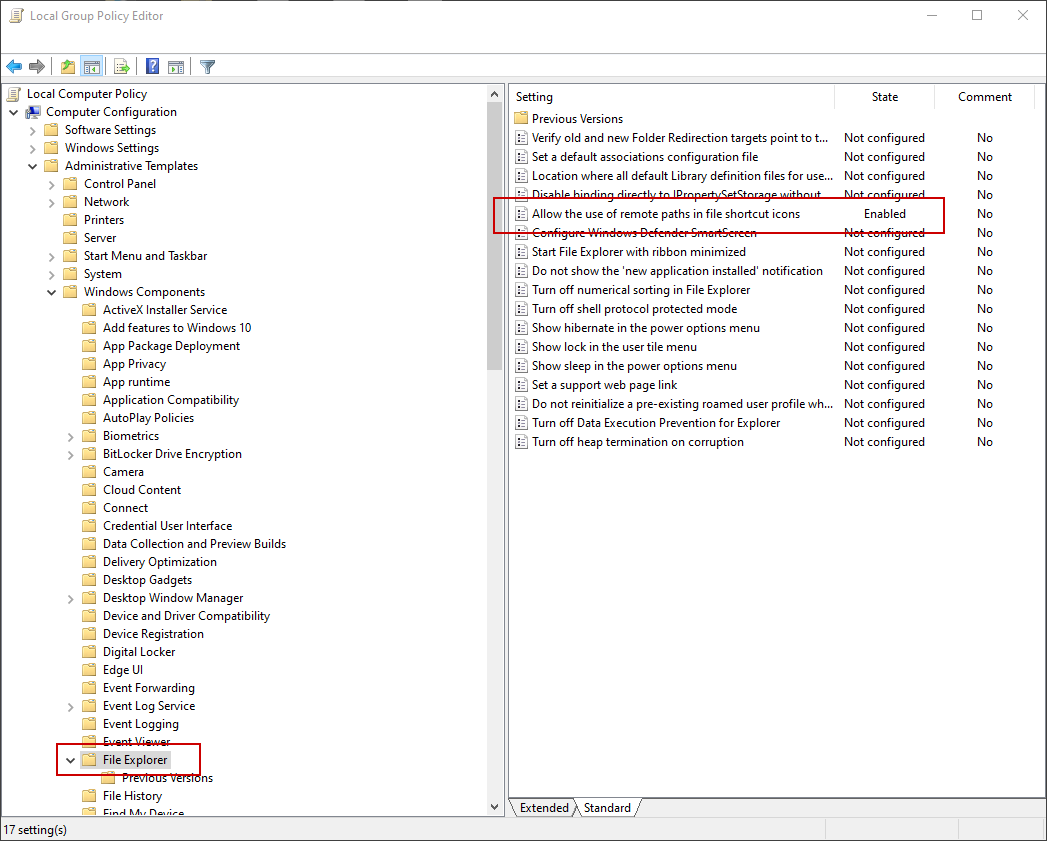Viewport: 1047px width, 841px height.
Task: Select the File History tree item
Action: [132, 796]
